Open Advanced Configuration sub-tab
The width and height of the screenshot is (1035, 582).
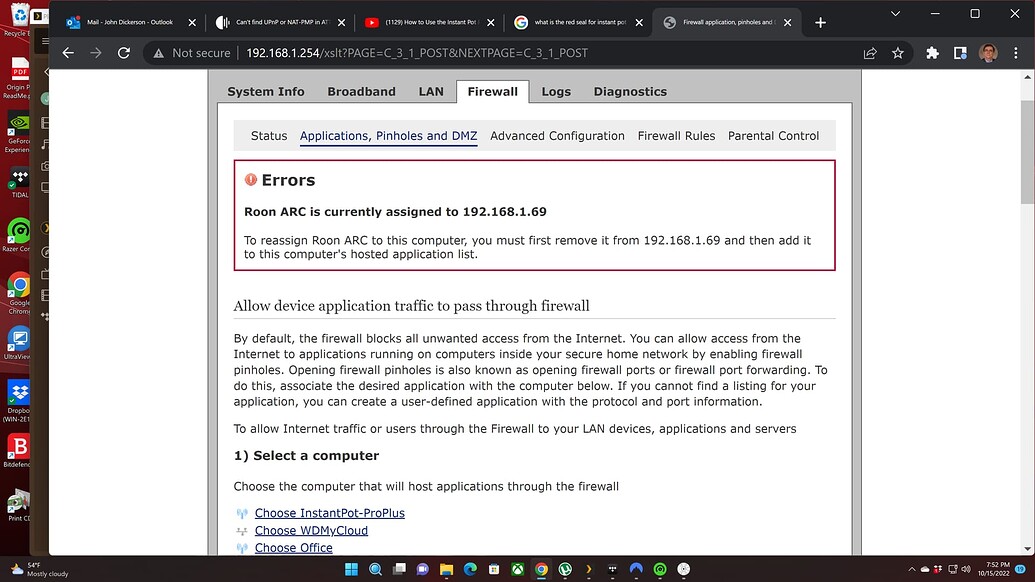(557, 136)
